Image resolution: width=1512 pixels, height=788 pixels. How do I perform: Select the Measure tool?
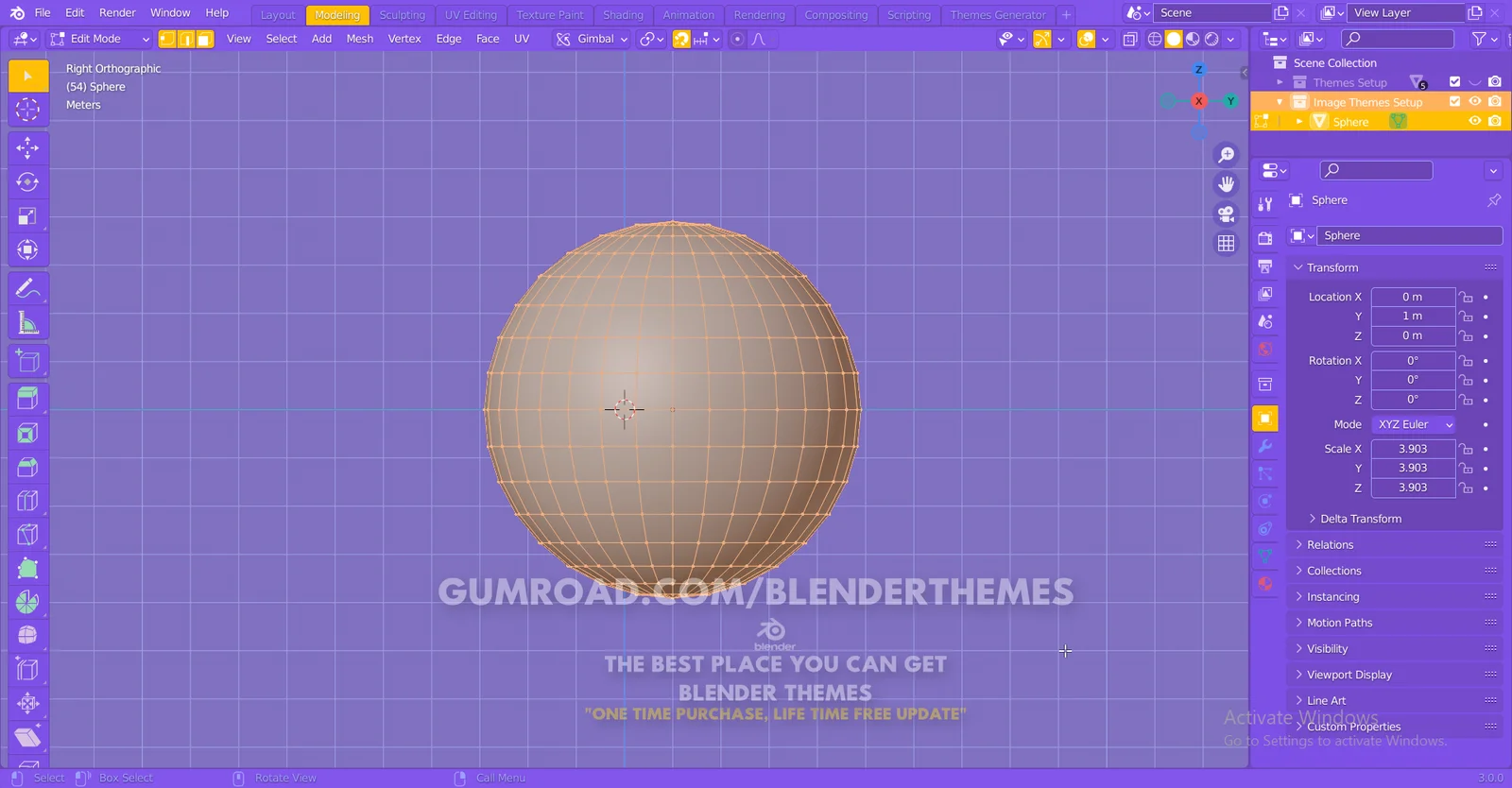coord(28,323)
